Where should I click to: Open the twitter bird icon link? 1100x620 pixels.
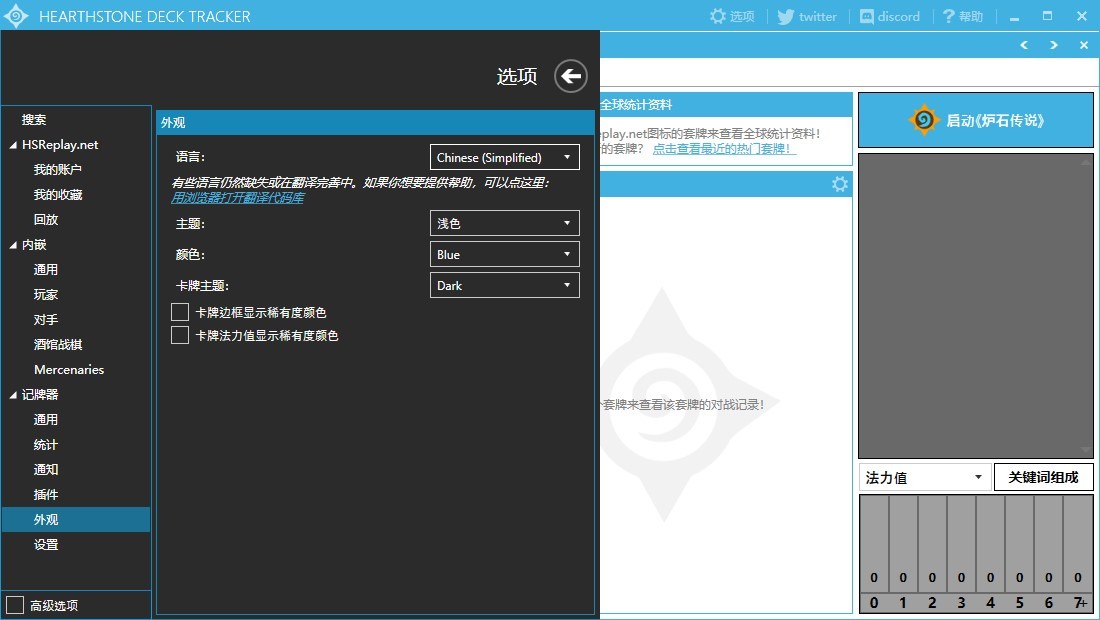(x=786, y=16)
